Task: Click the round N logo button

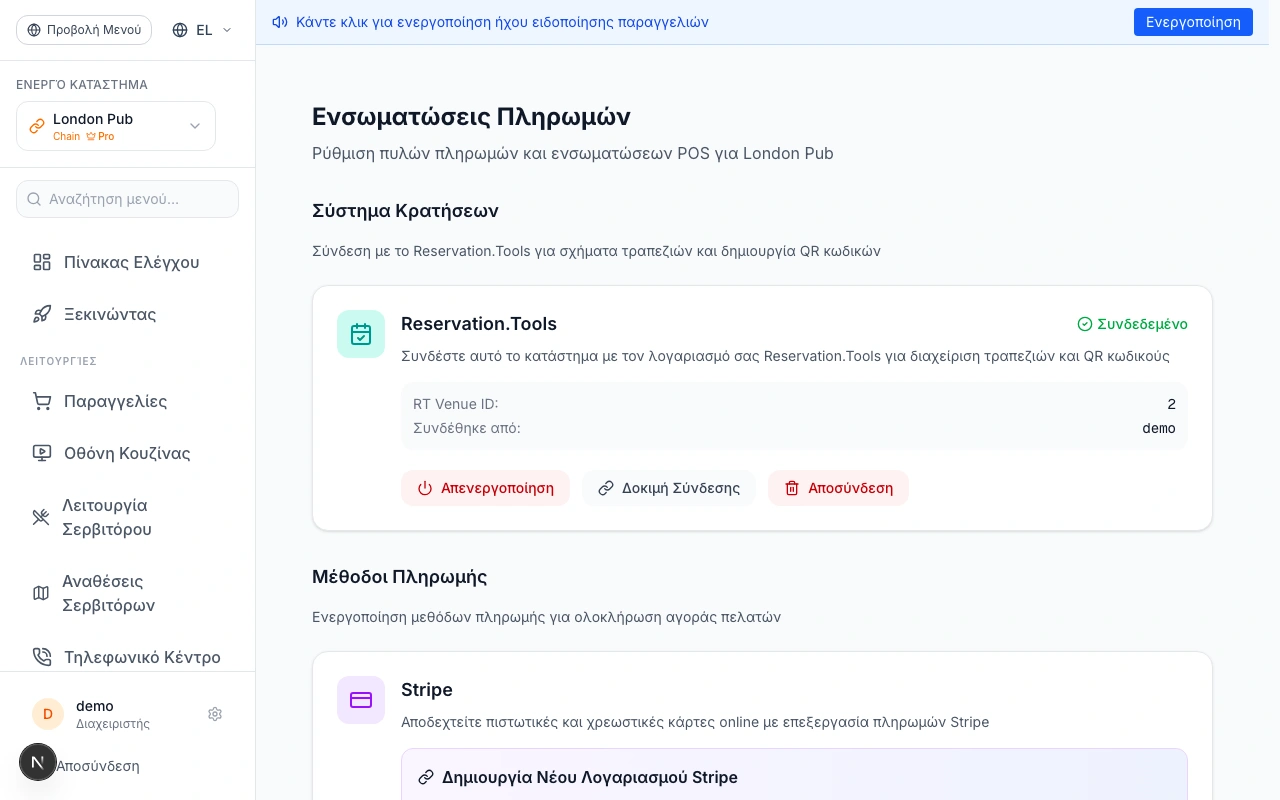Action: 38,763
